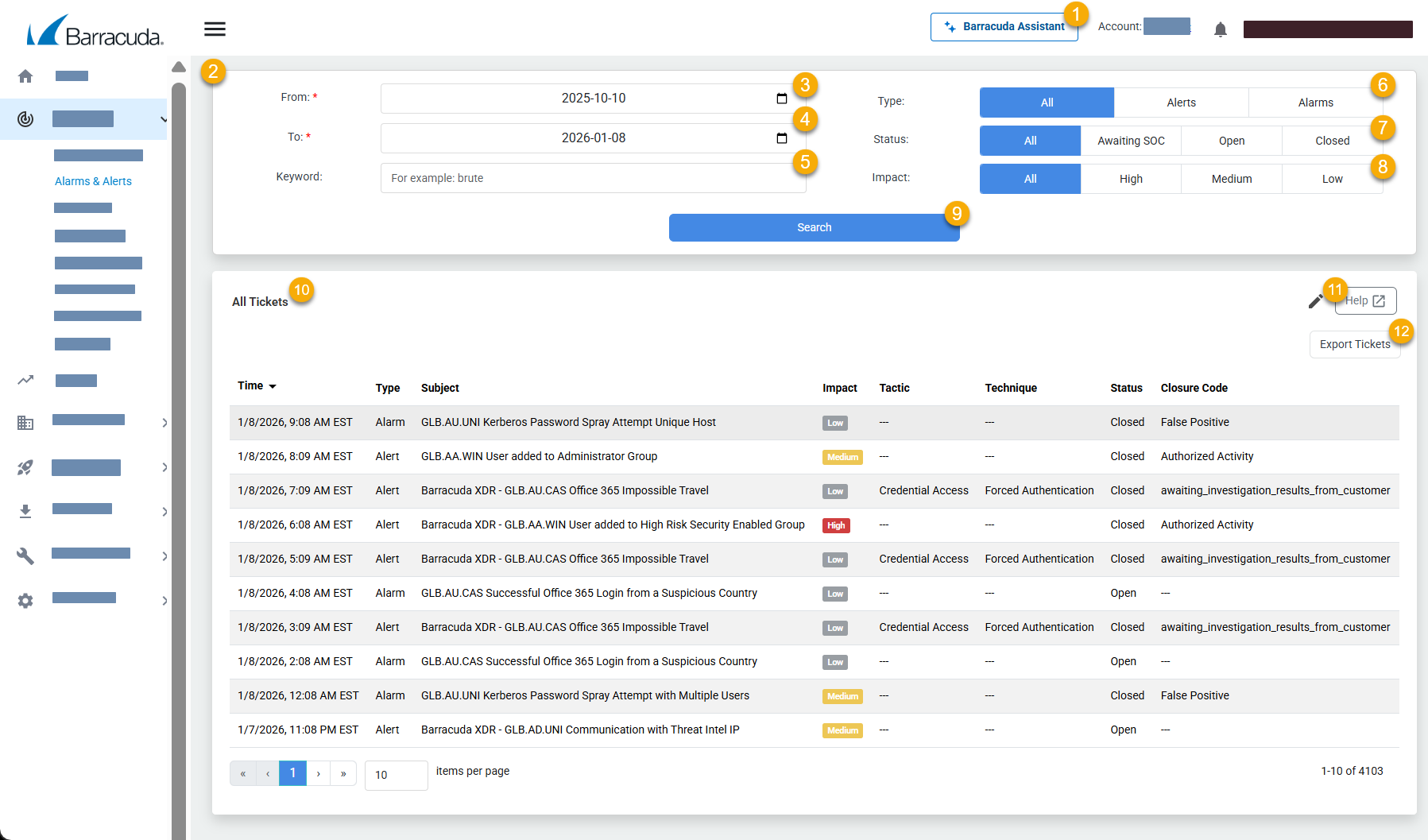
Task: Click the Search button
Action: [x=814, y=227]
